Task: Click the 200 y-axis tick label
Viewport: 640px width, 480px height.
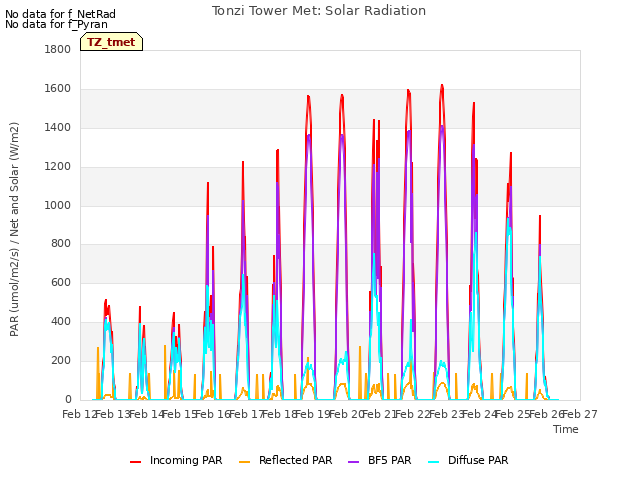Action: pyautogui.click(x=61, y=360)
